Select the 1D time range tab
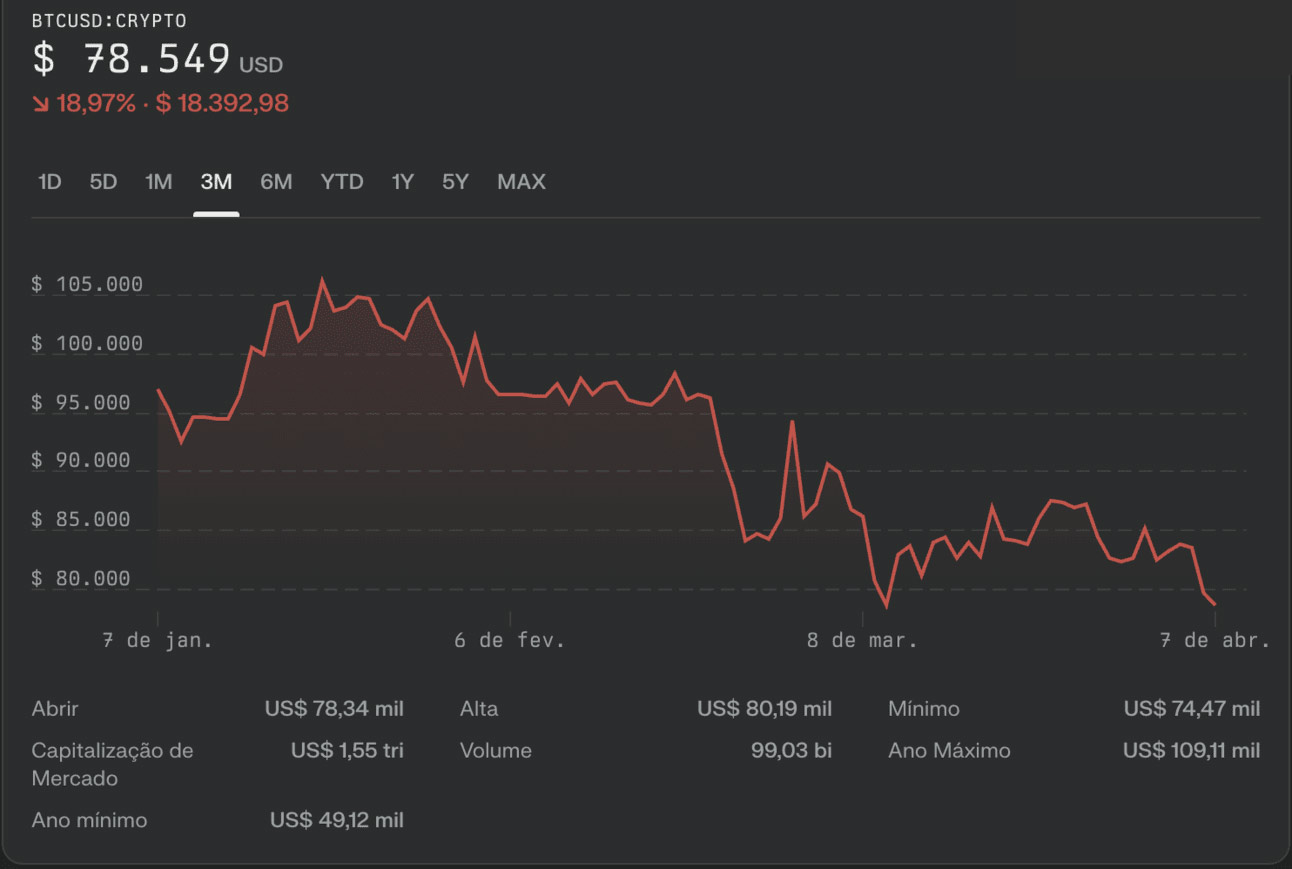Viewport: 1292px width, 869px height. (x=49, y=182)
